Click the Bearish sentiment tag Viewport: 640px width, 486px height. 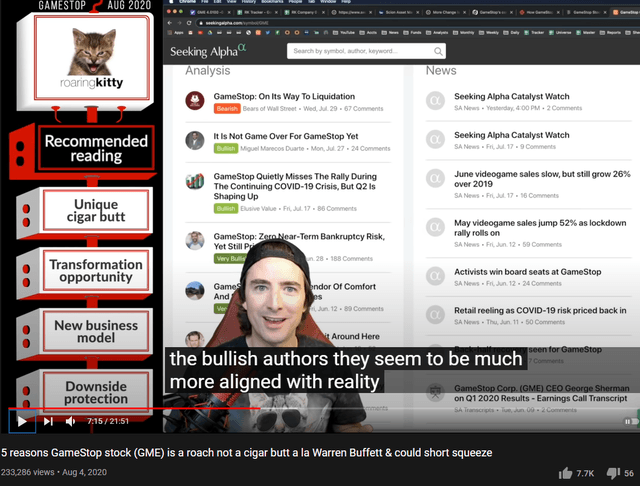(x=227, y=109)
